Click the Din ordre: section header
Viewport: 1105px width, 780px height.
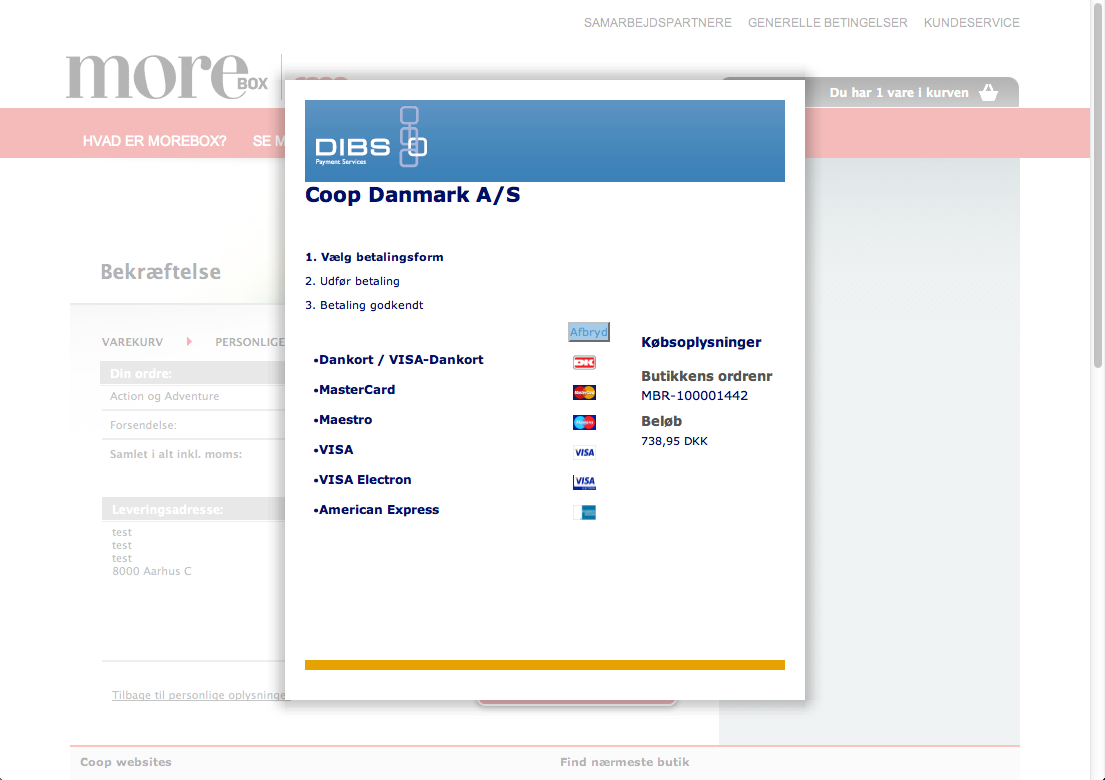[192, 373]
